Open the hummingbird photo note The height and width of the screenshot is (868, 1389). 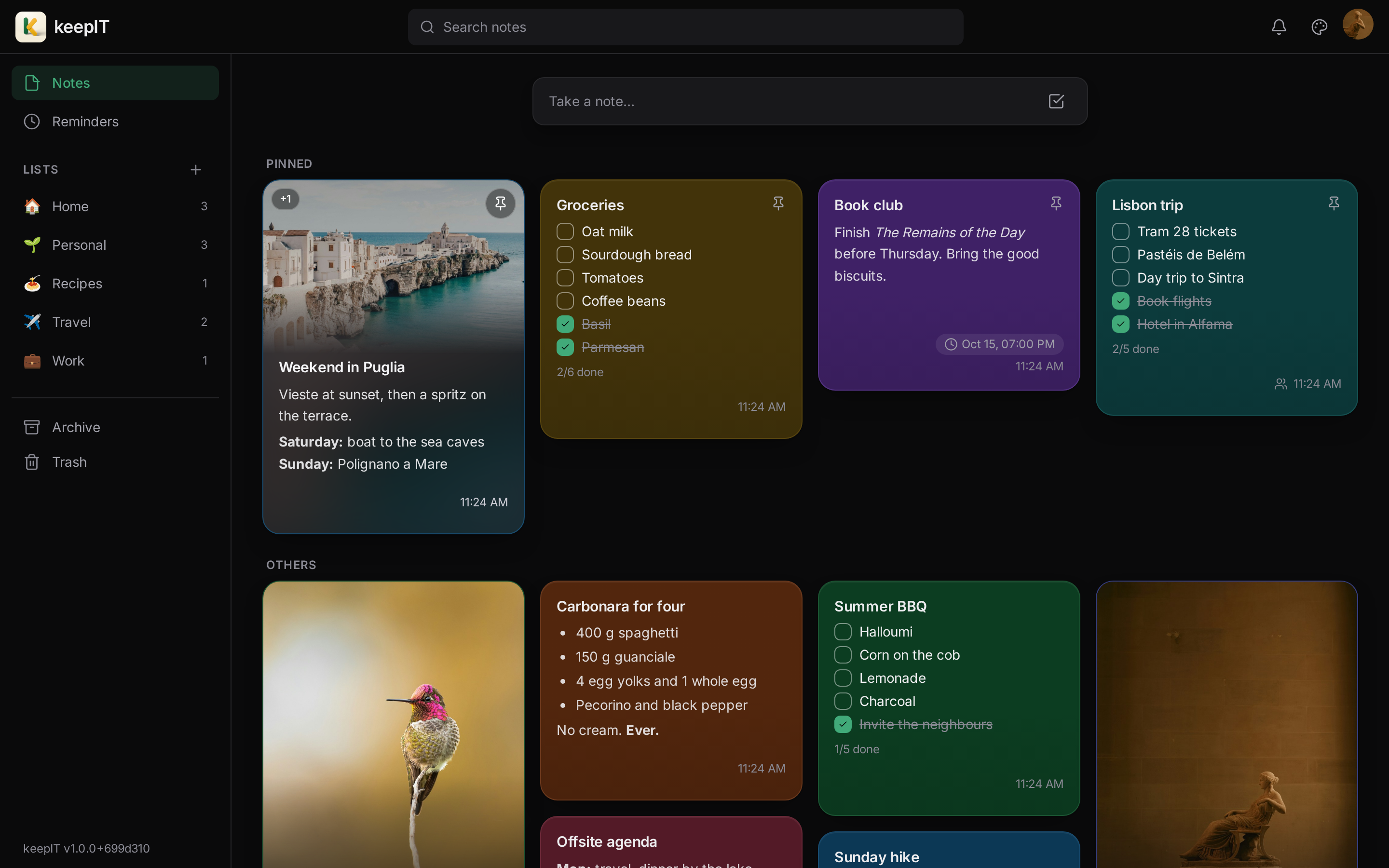click(x=393, y=724)
